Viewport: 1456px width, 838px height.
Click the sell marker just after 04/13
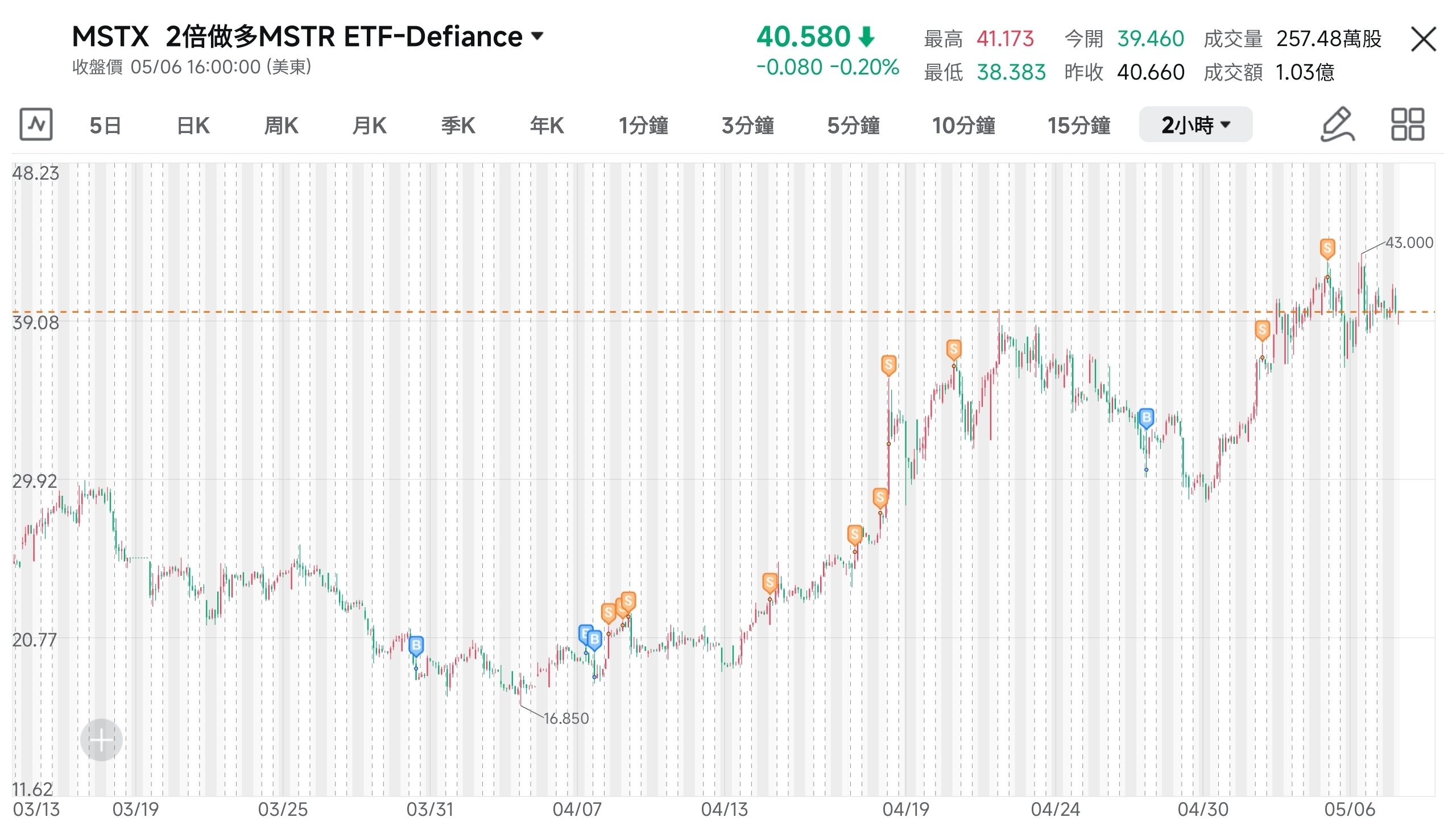point(770,583)
